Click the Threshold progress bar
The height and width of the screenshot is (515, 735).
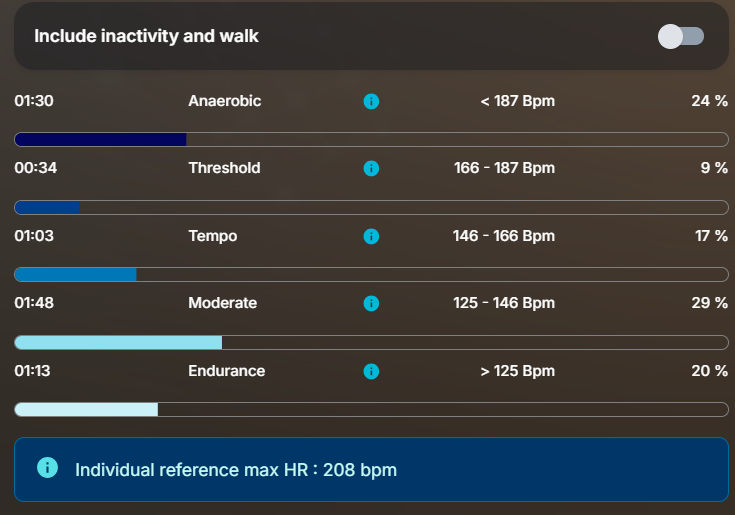(x=371, y=207)
